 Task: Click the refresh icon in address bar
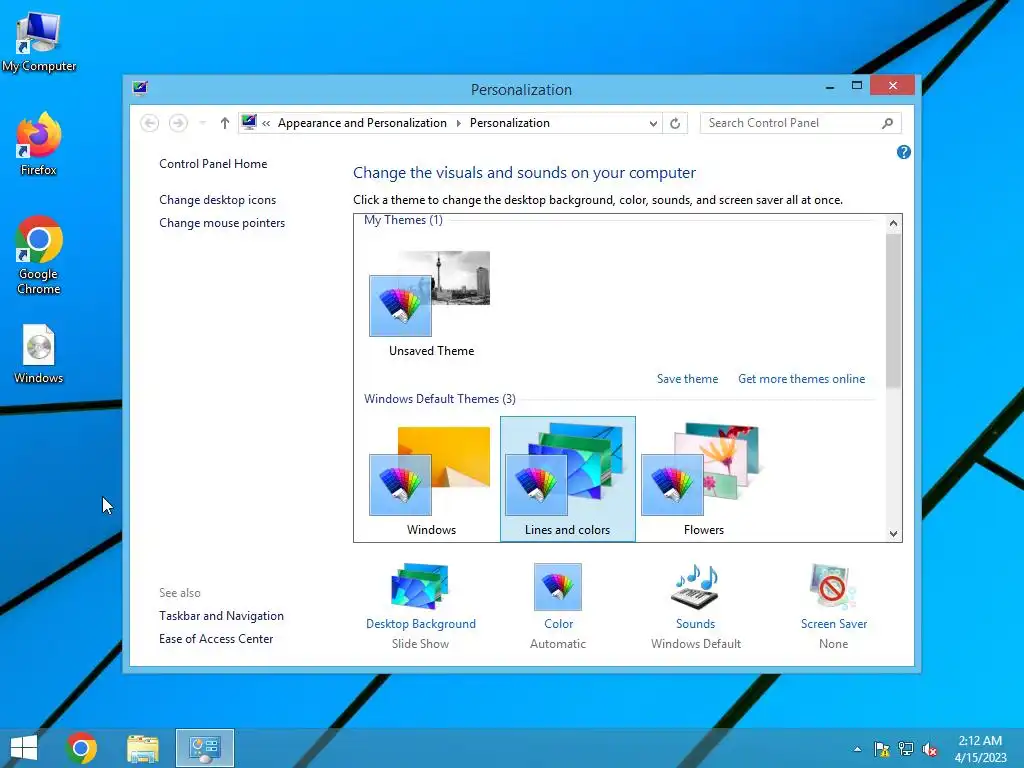[675, 123]
